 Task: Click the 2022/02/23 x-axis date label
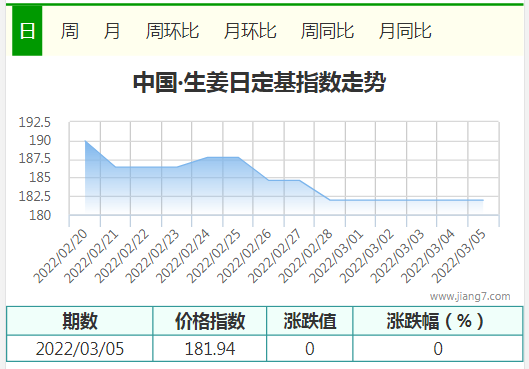152,256
